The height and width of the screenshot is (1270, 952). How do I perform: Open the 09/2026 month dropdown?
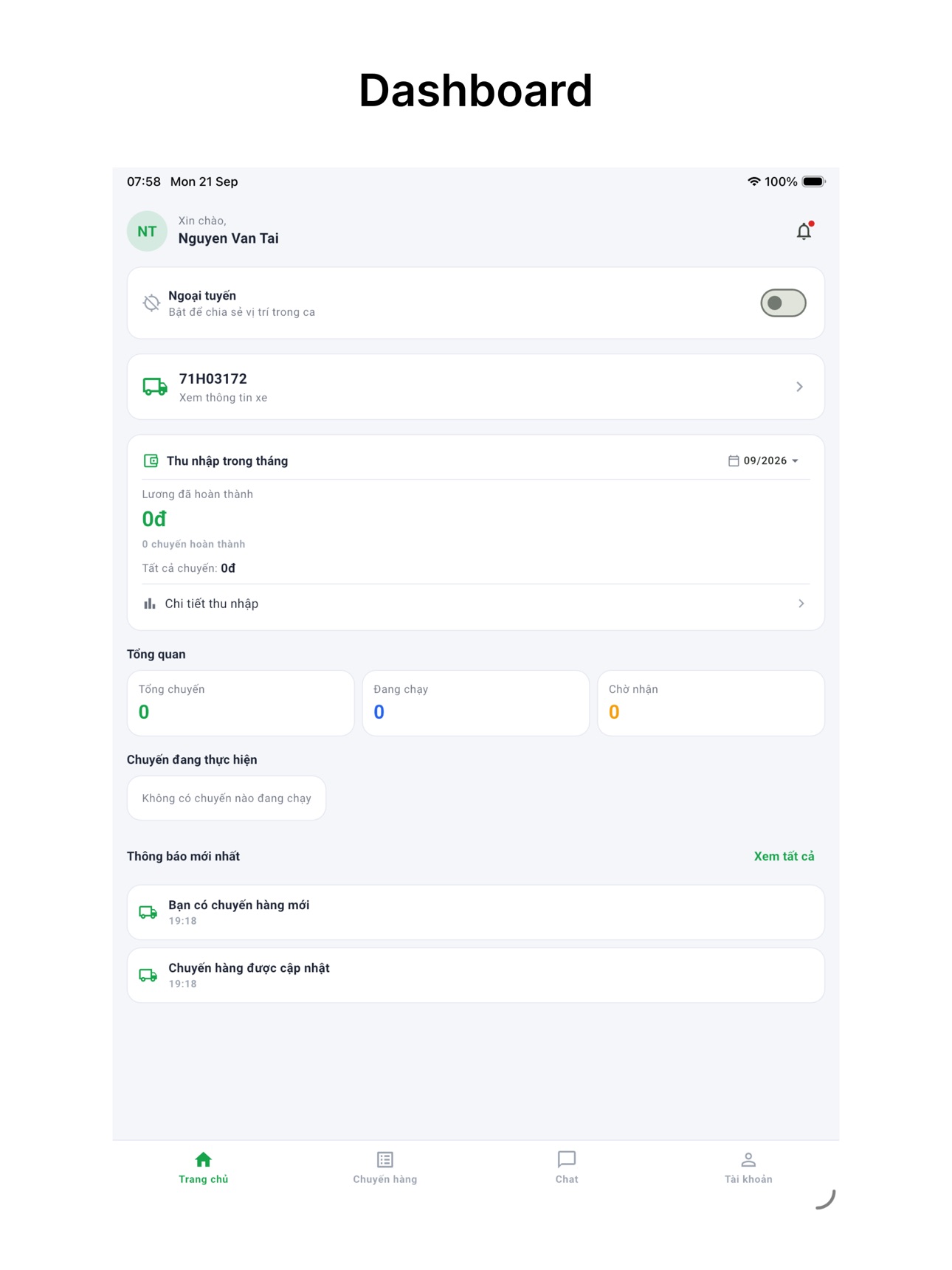(764, 460)
